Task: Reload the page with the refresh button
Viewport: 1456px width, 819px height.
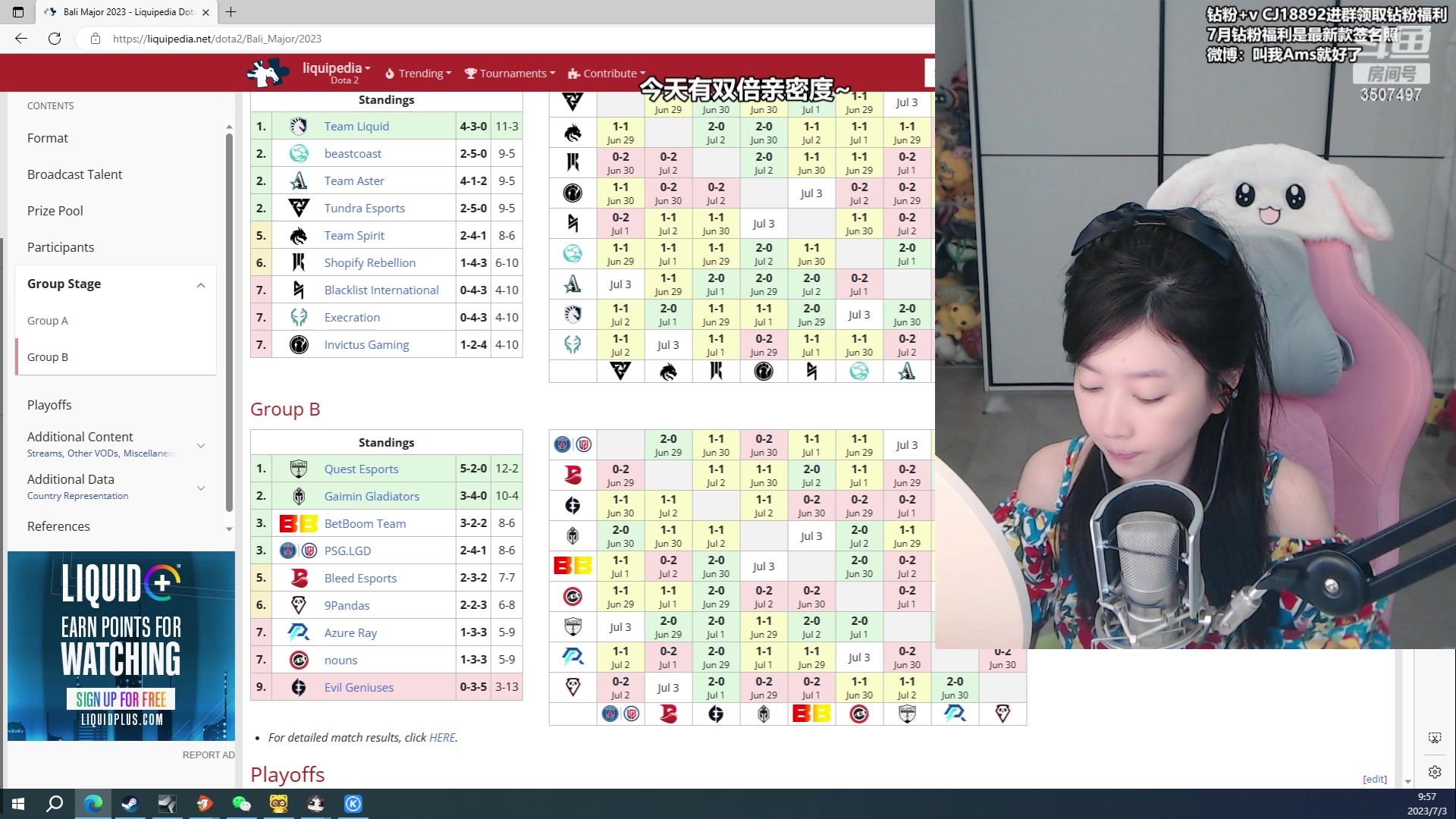Action: tap(55, 39)
